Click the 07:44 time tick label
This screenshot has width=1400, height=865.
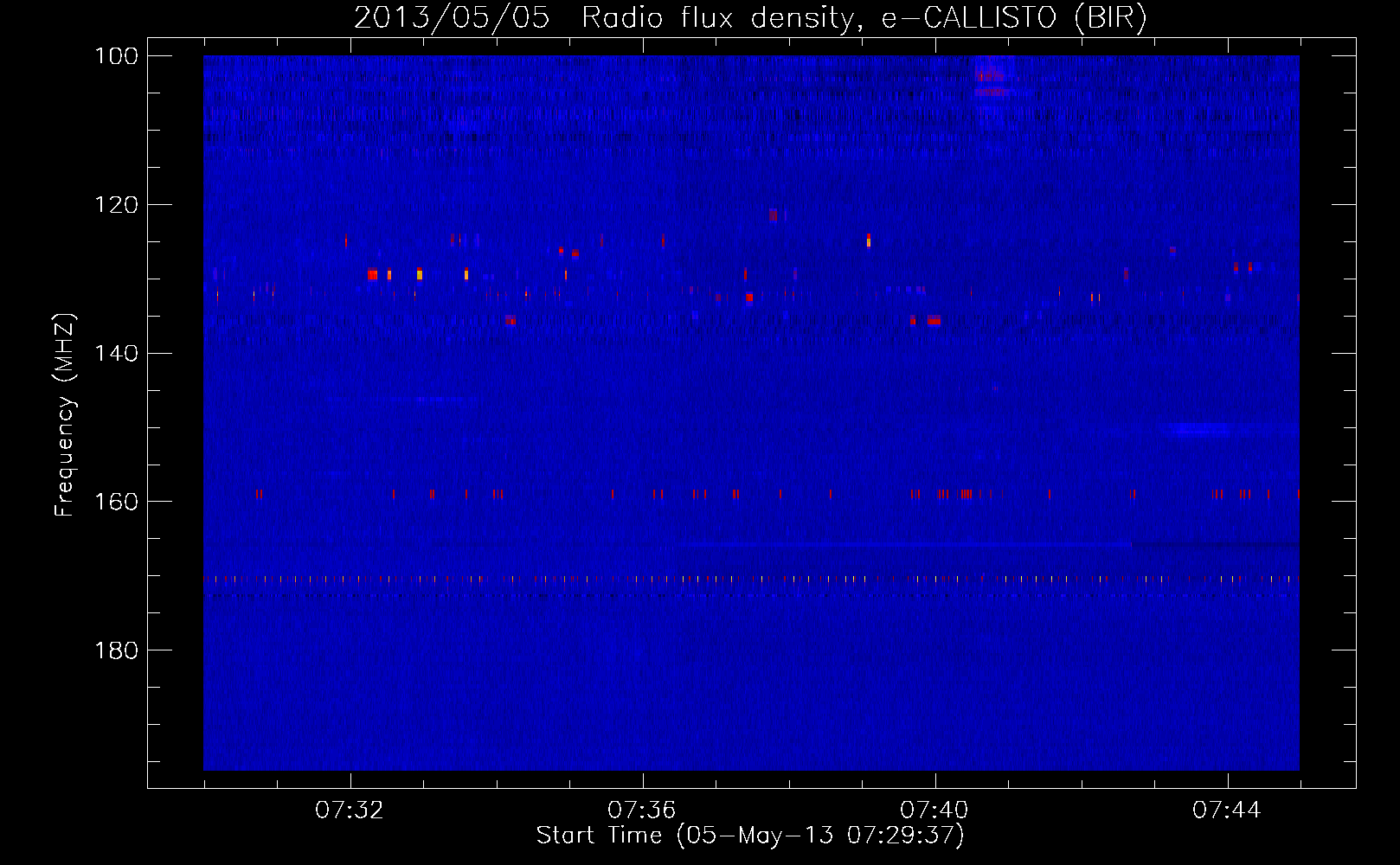pyautogui.click(x=1227, y=811)
